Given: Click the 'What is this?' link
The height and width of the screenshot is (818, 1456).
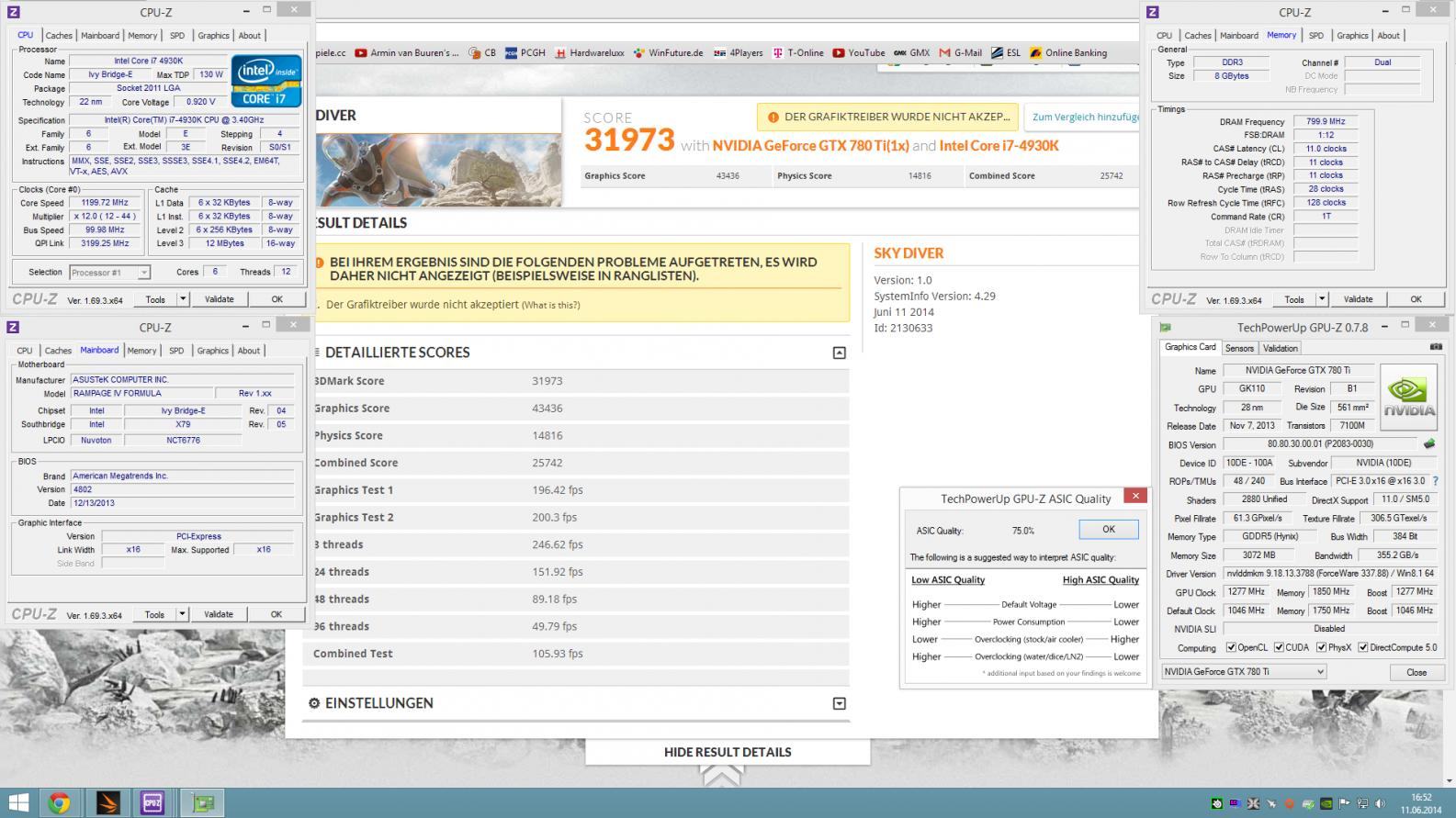Looking at the screenshot, I should (x=551, y=305).
